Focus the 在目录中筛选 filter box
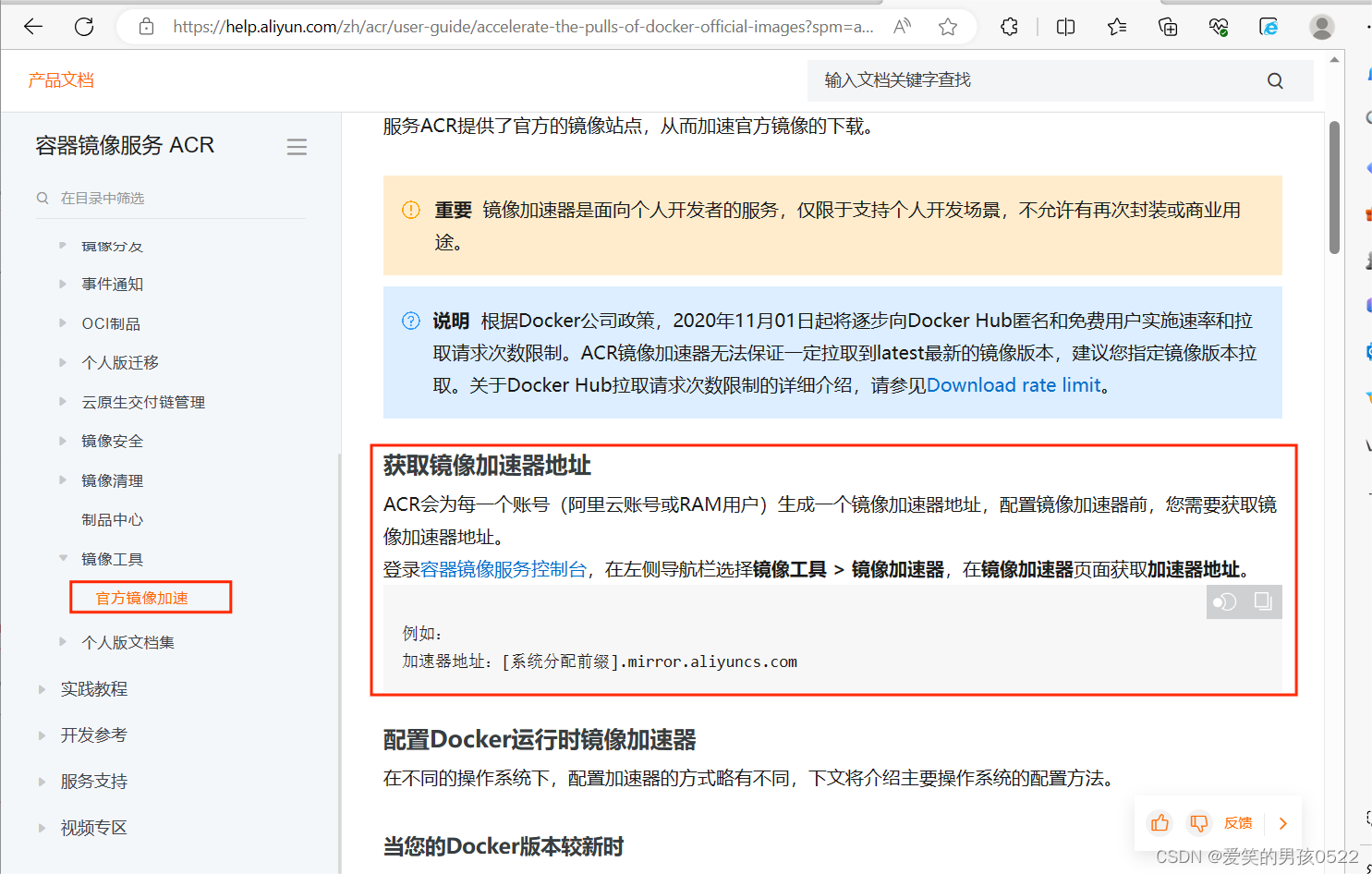 171,198
